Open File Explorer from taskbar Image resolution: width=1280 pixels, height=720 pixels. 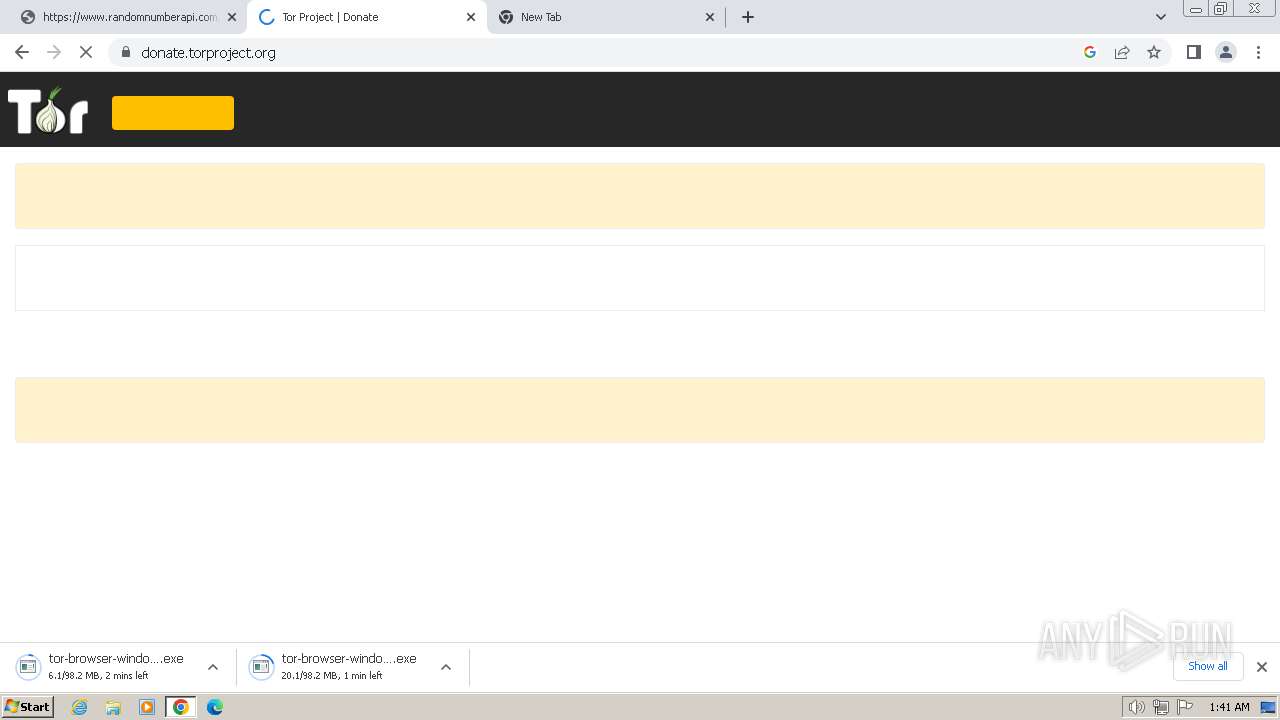click(x=113, y=707)
